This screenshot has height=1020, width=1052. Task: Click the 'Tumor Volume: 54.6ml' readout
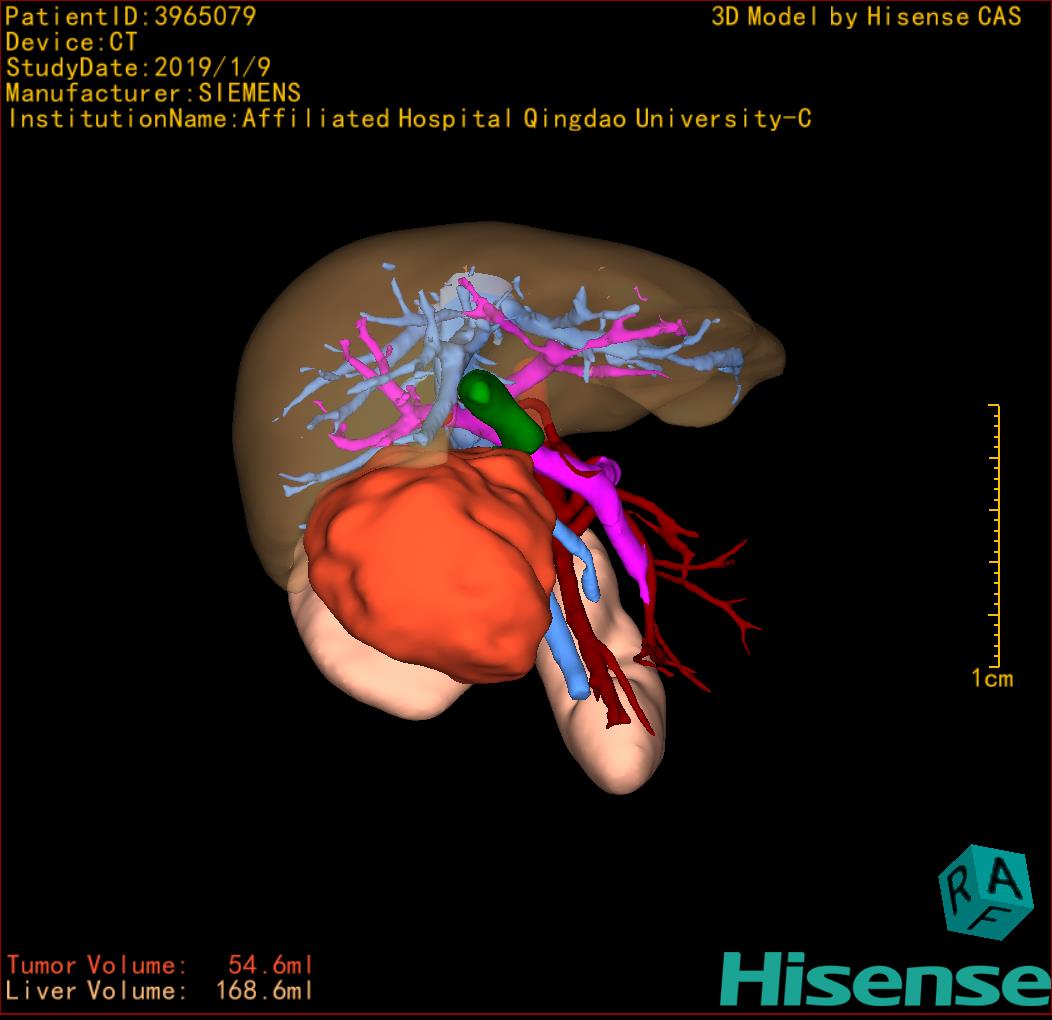[160, 965]
